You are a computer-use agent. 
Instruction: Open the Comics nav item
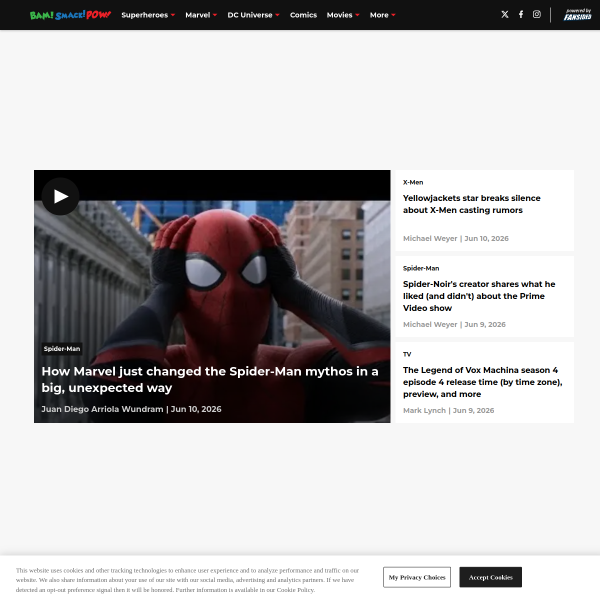pyautogui.click(x=303, y=15)
